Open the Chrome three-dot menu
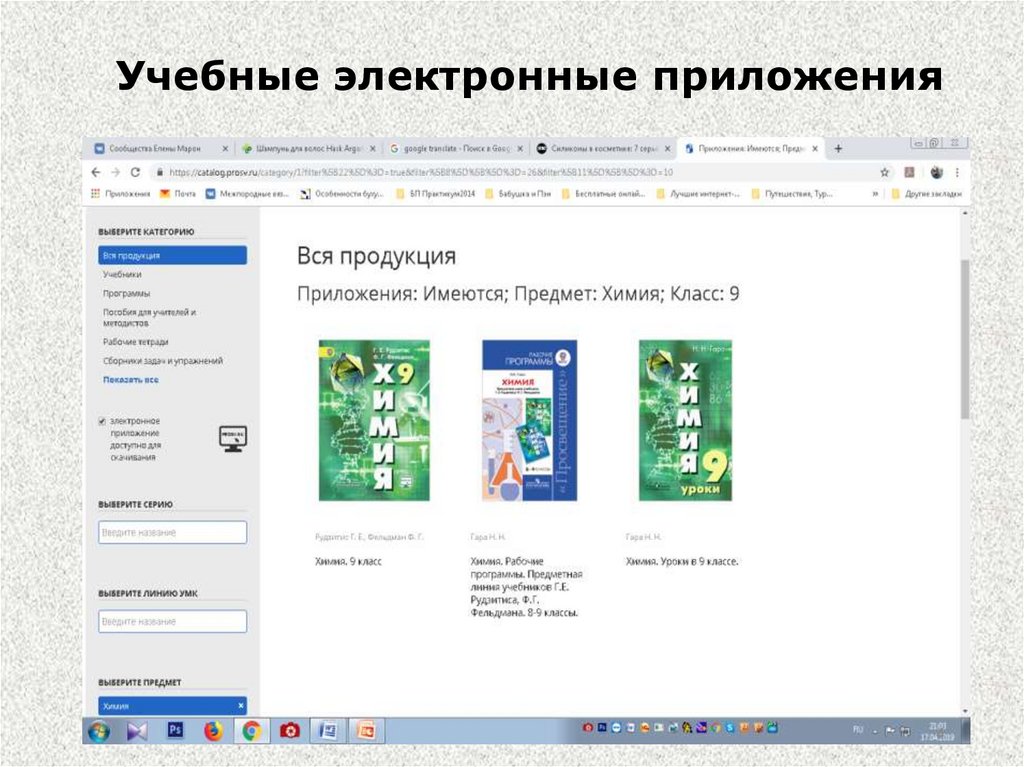 (x=958, y=172)
